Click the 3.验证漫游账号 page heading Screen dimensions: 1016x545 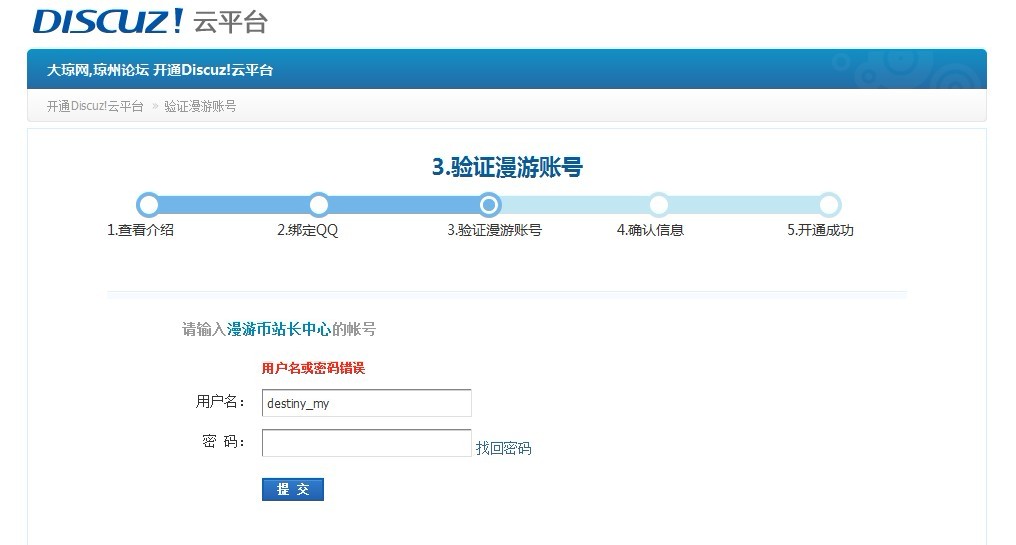(507, 167)
